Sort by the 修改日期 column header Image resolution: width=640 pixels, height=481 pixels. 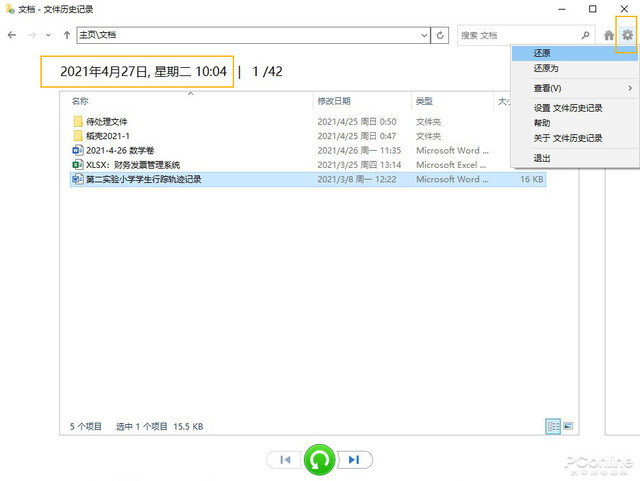click(334, 101)
